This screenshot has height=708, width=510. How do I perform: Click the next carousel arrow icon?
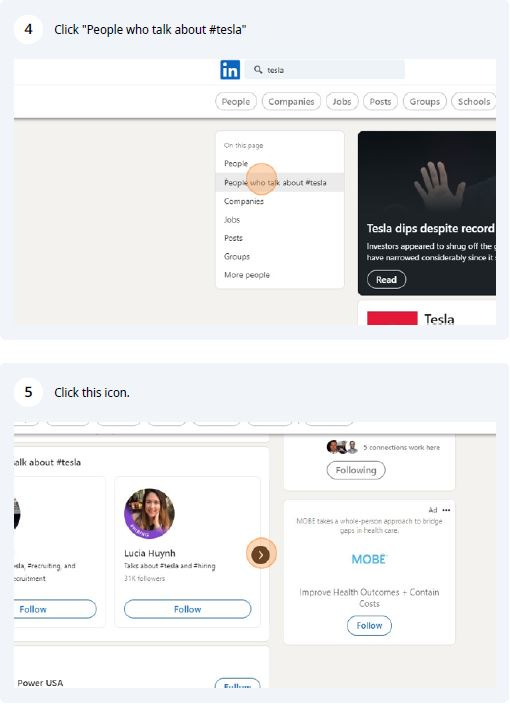click(261, 554)
